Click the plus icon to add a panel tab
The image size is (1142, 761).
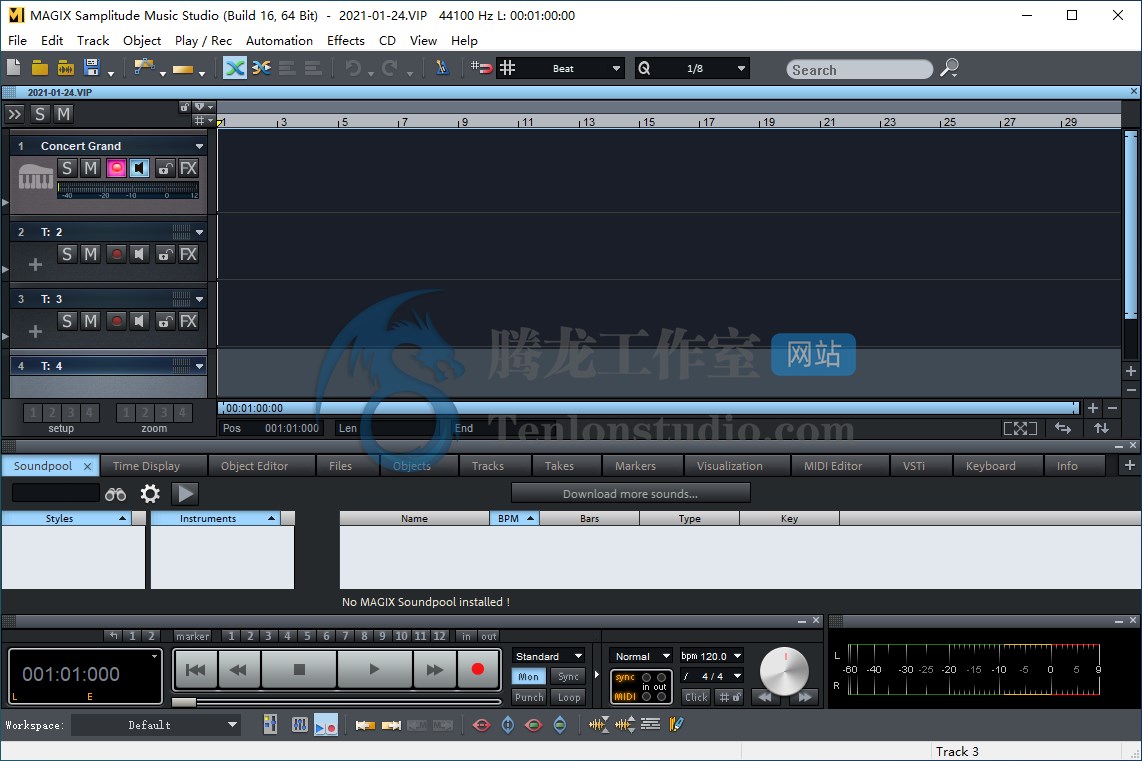(x=1130, y=465)
